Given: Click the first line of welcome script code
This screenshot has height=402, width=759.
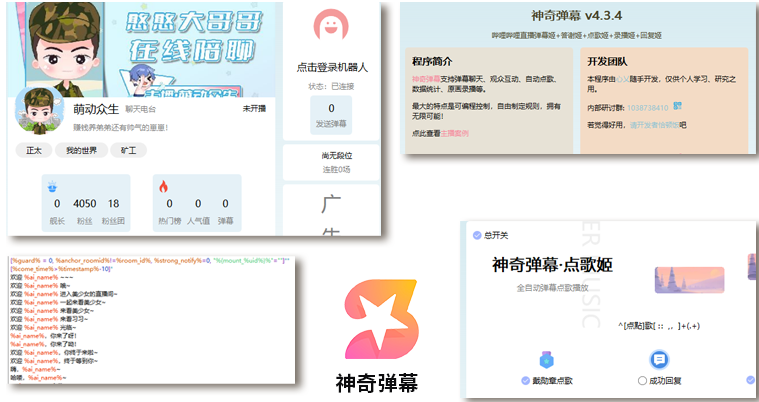Looking at the screenshot, I should (x=149, y=261).
